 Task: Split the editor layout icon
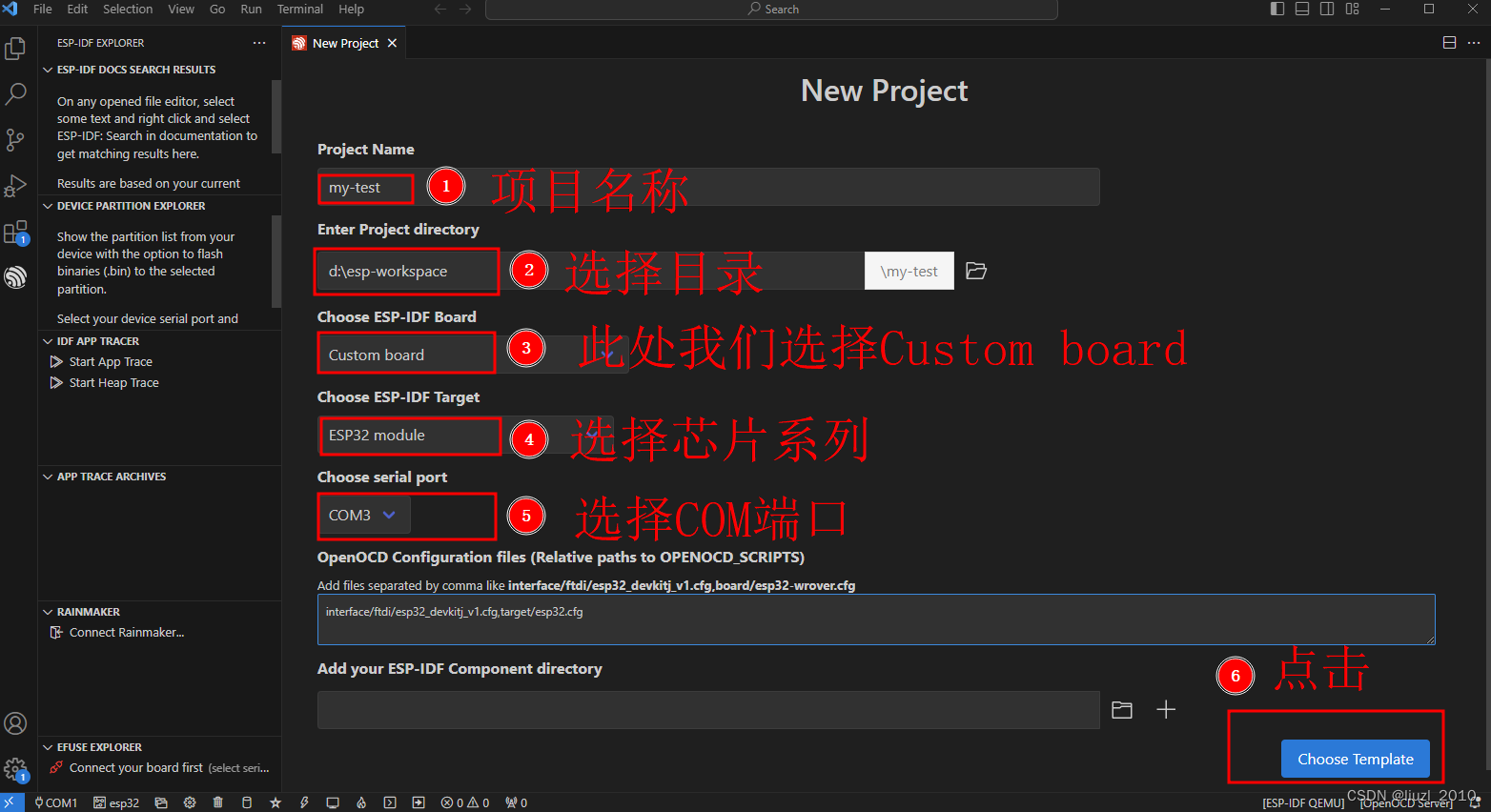tap(1449, 43)
